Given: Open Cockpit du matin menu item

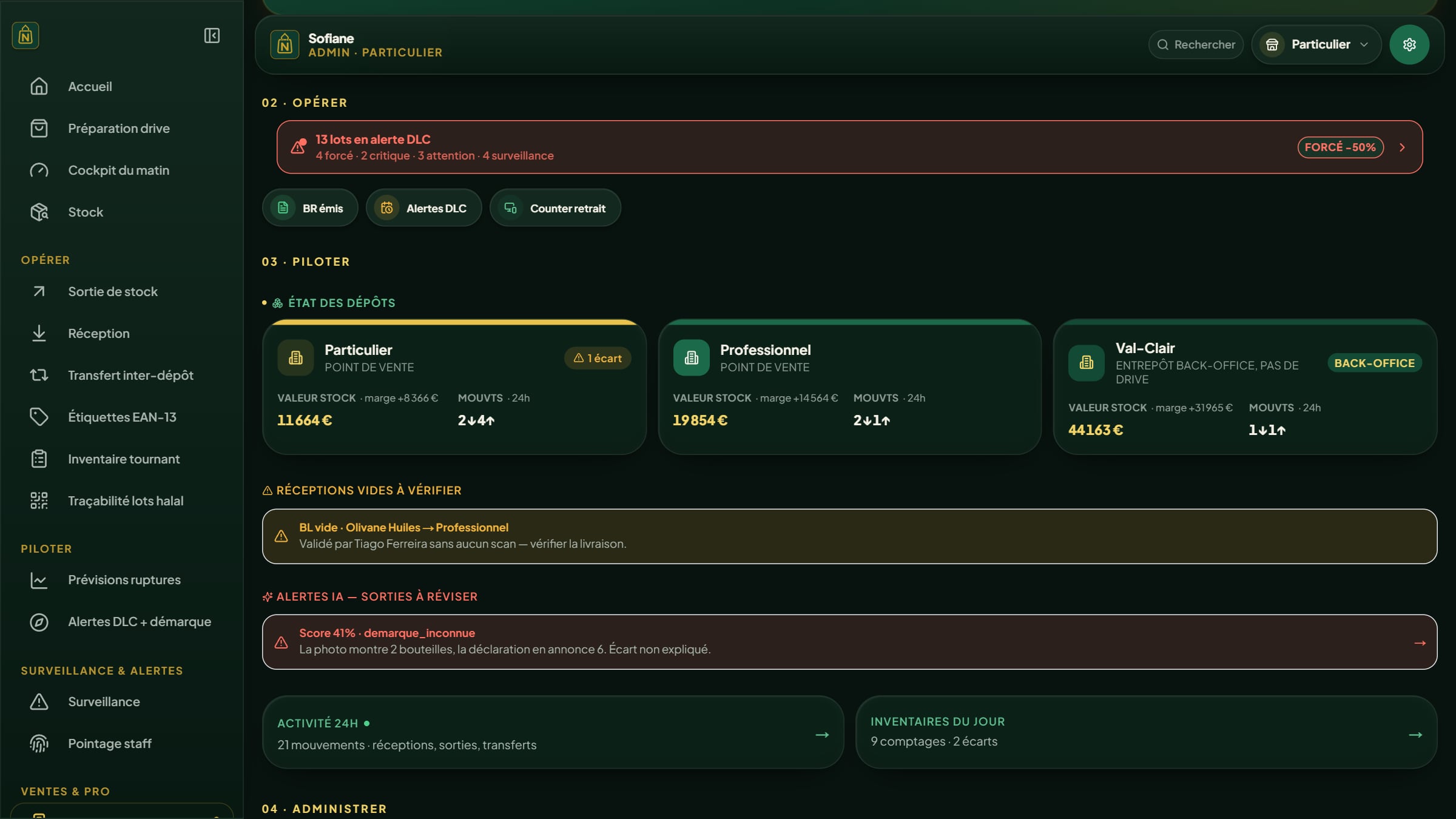Looking at the screenshot, I should tap(121, 170).
